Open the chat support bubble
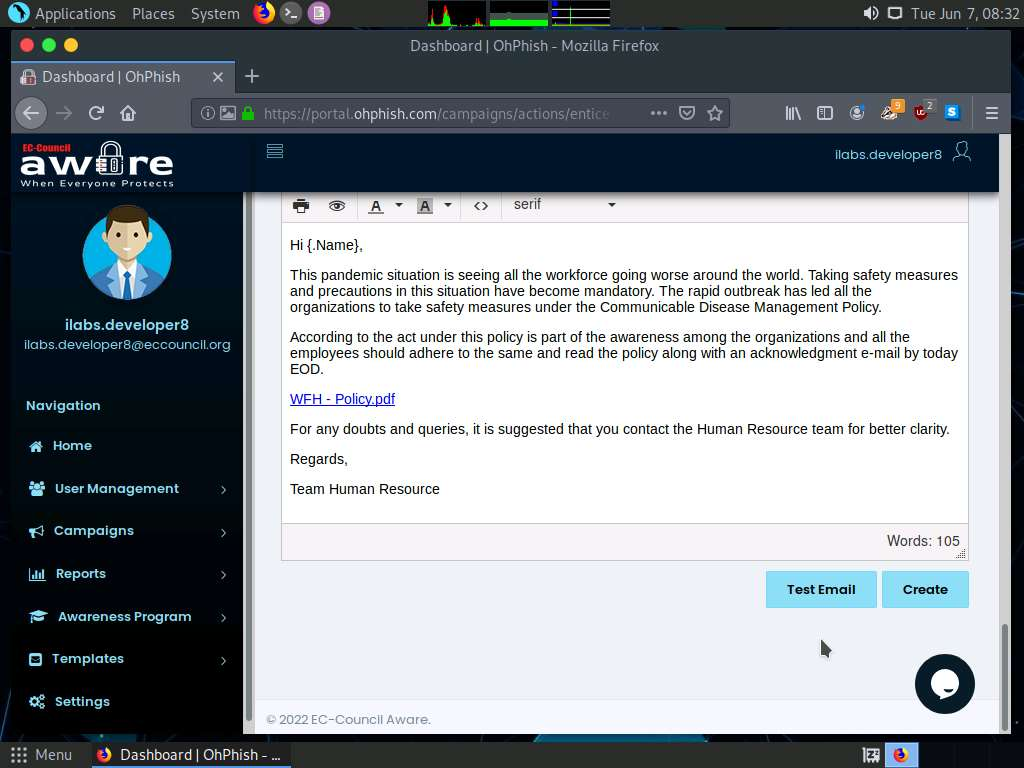 point(944,684)
